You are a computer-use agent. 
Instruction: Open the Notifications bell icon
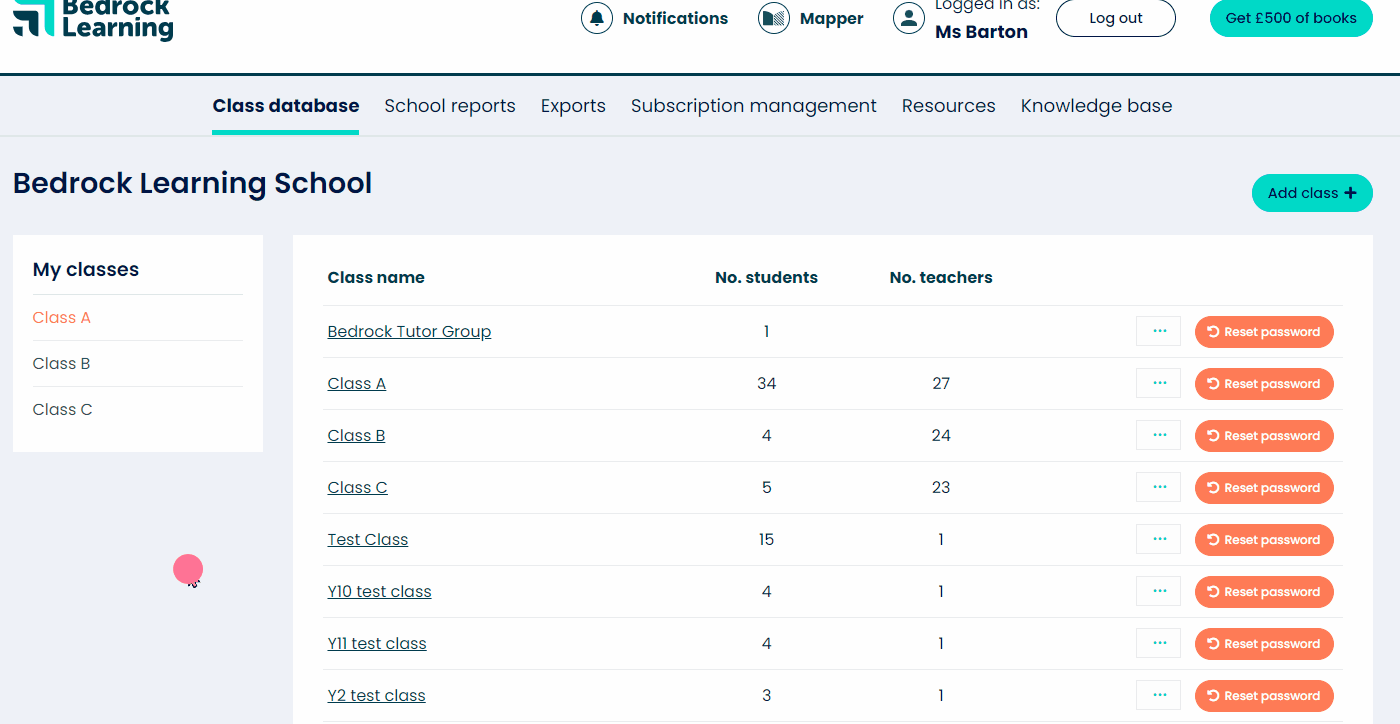click(597, 18)
